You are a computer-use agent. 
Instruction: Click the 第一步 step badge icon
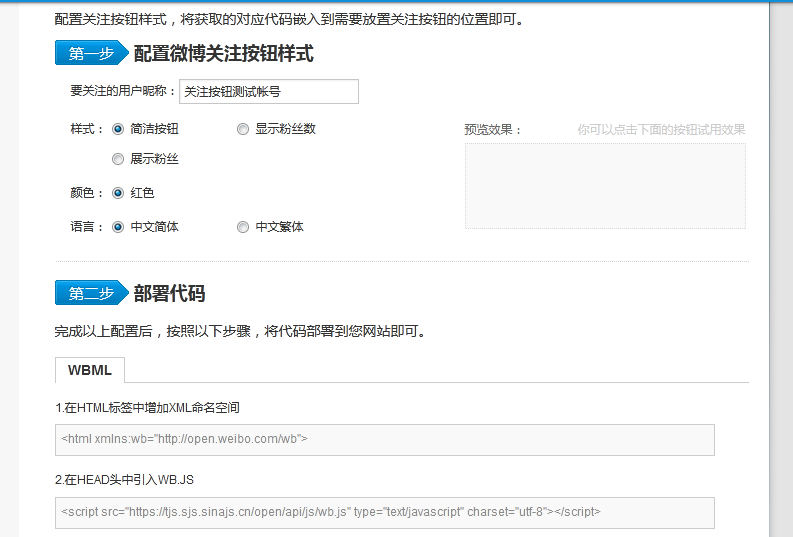pos(91,54)
